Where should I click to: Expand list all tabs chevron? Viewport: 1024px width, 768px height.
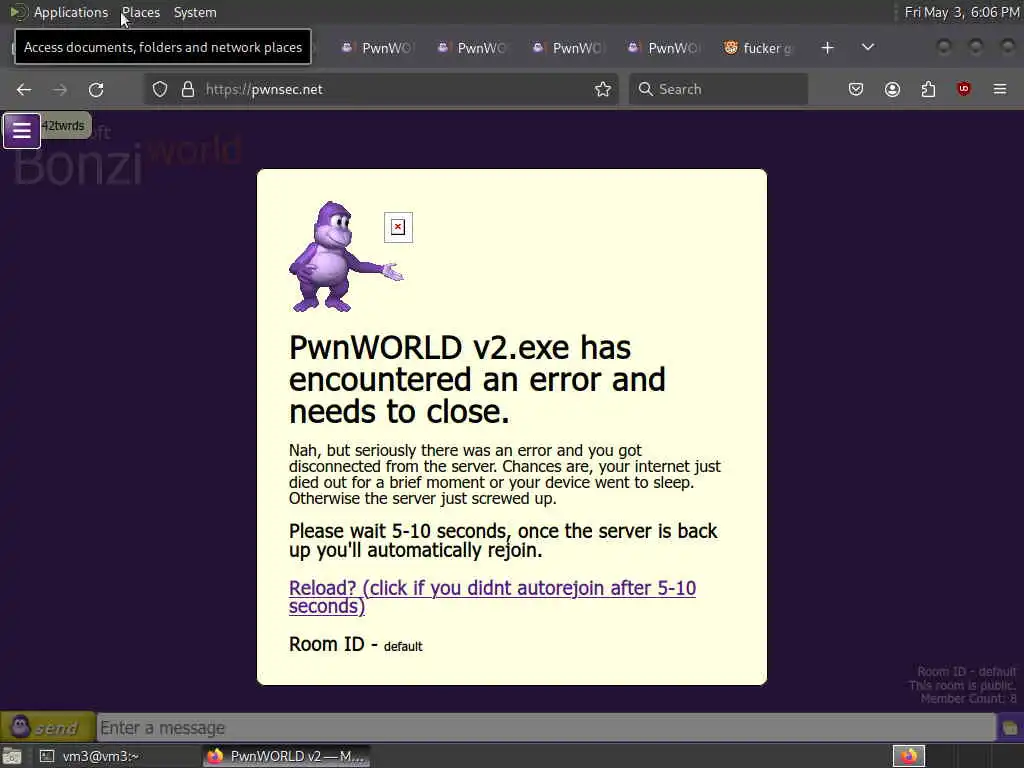tap(868, 48)
